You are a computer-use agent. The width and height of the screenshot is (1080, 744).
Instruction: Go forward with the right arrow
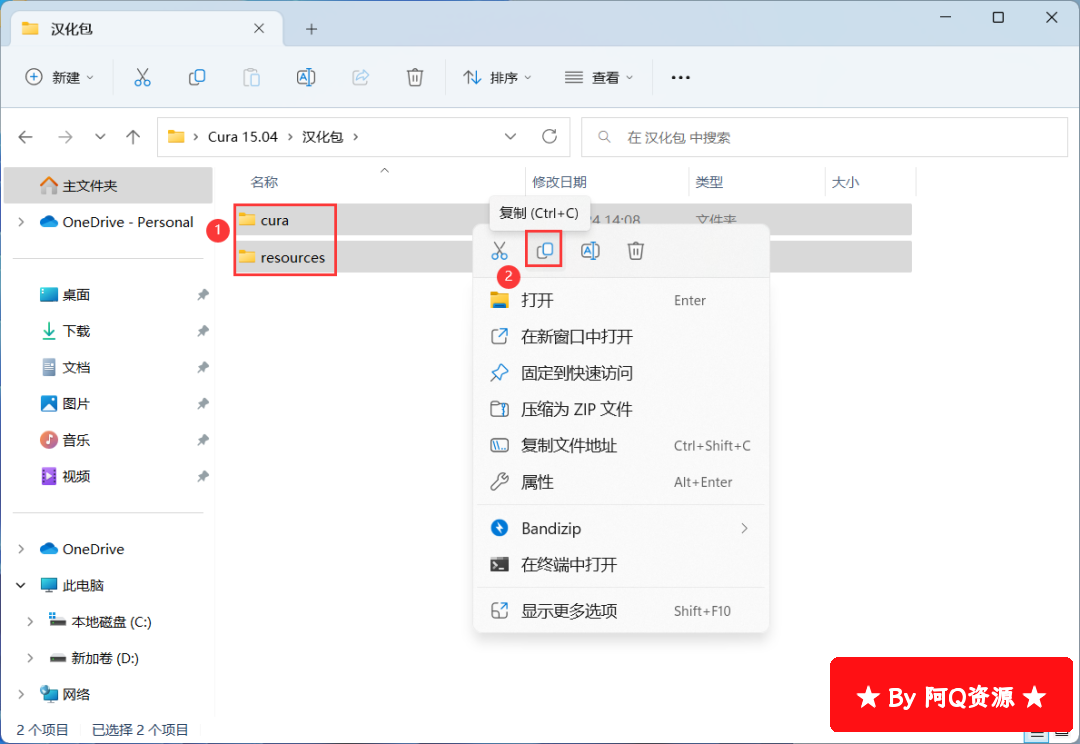(x=65, y=137)
